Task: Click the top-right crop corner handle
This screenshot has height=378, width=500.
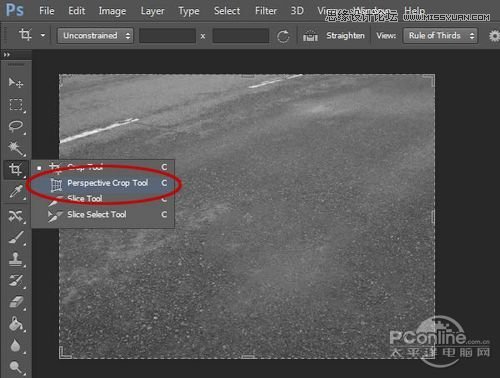Action: click(x=430, y=79)
